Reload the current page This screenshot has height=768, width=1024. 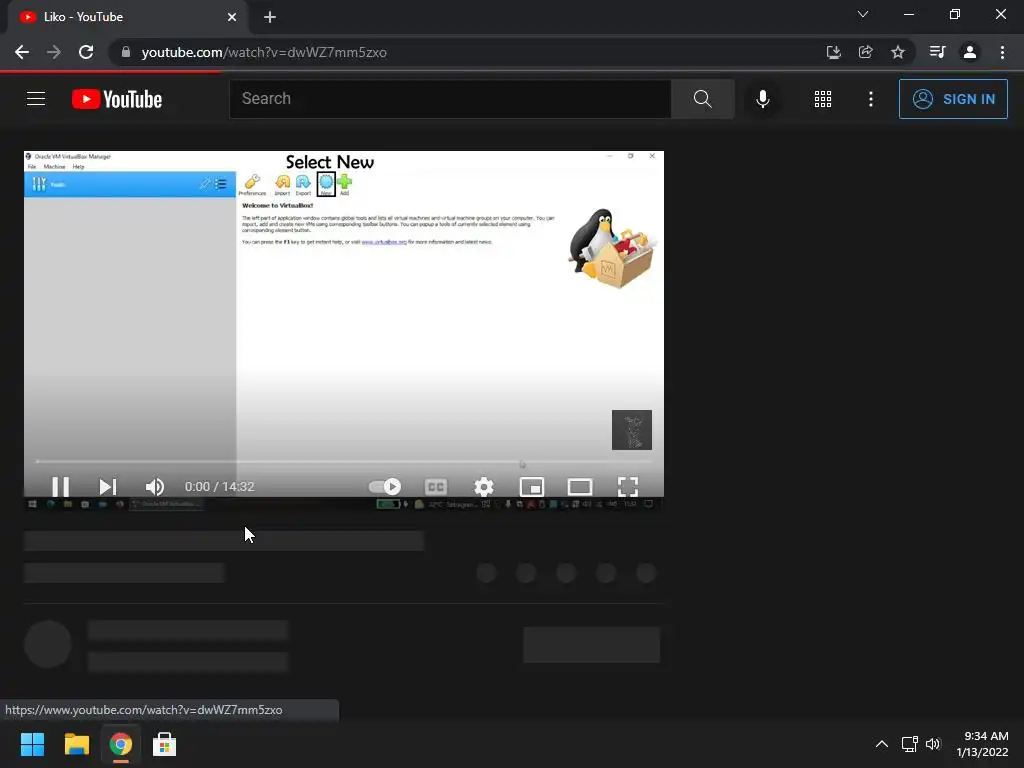tap(86, 52)
